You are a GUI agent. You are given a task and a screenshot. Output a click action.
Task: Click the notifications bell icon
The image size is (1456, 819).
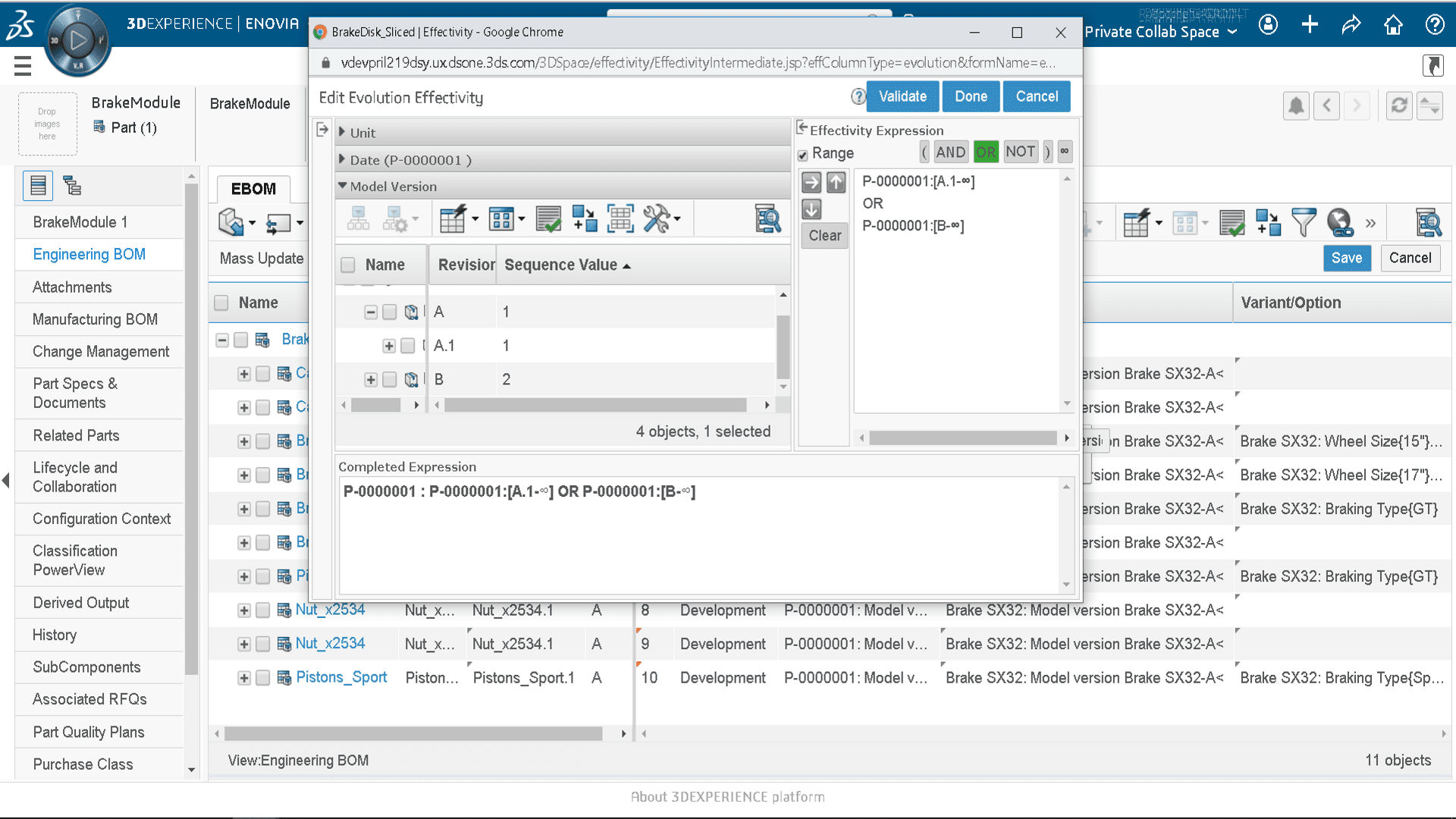(x=1296, y=105)
